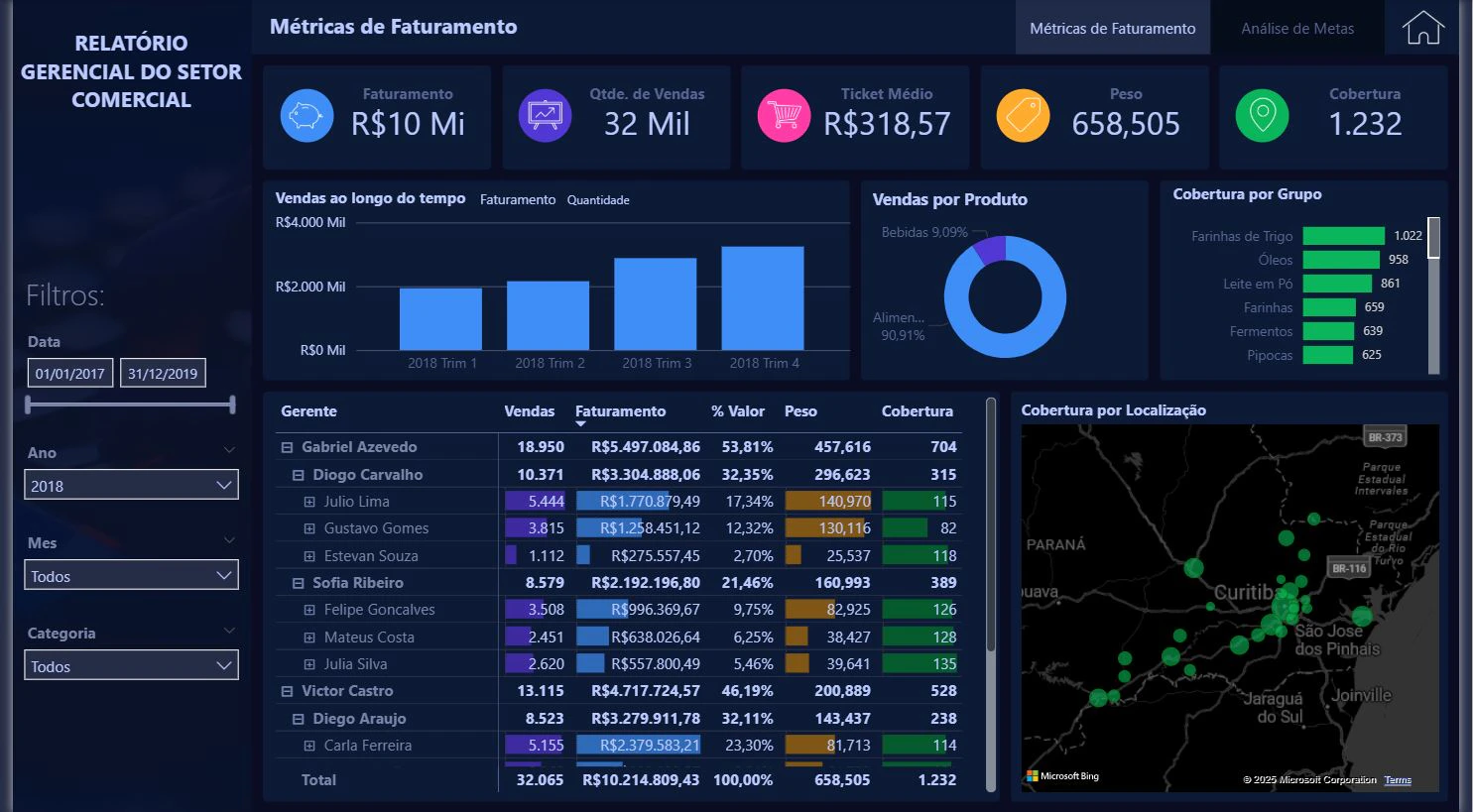Expand the Carla Ferreira row
The height and width of the screenshot is (812, 1473).
308,746
